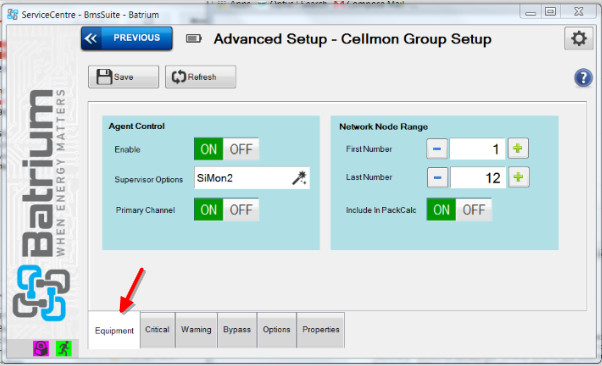This screenshot has height=366, width=602.
Task: Open the Options tab
Action: pyautogui.click(x=276, y=330)
